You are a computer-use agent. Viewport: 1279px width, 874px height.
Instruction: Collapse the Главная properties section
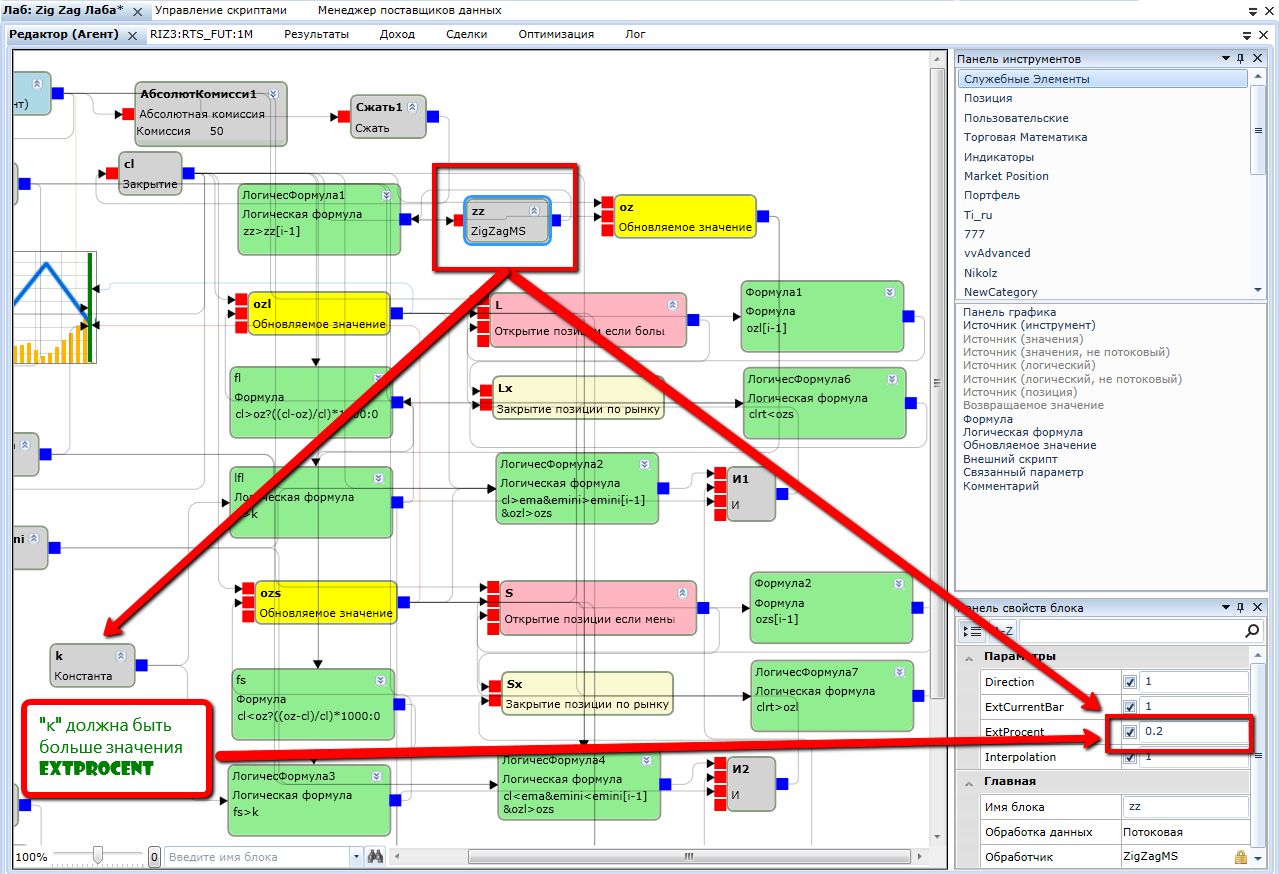(968, 782)
